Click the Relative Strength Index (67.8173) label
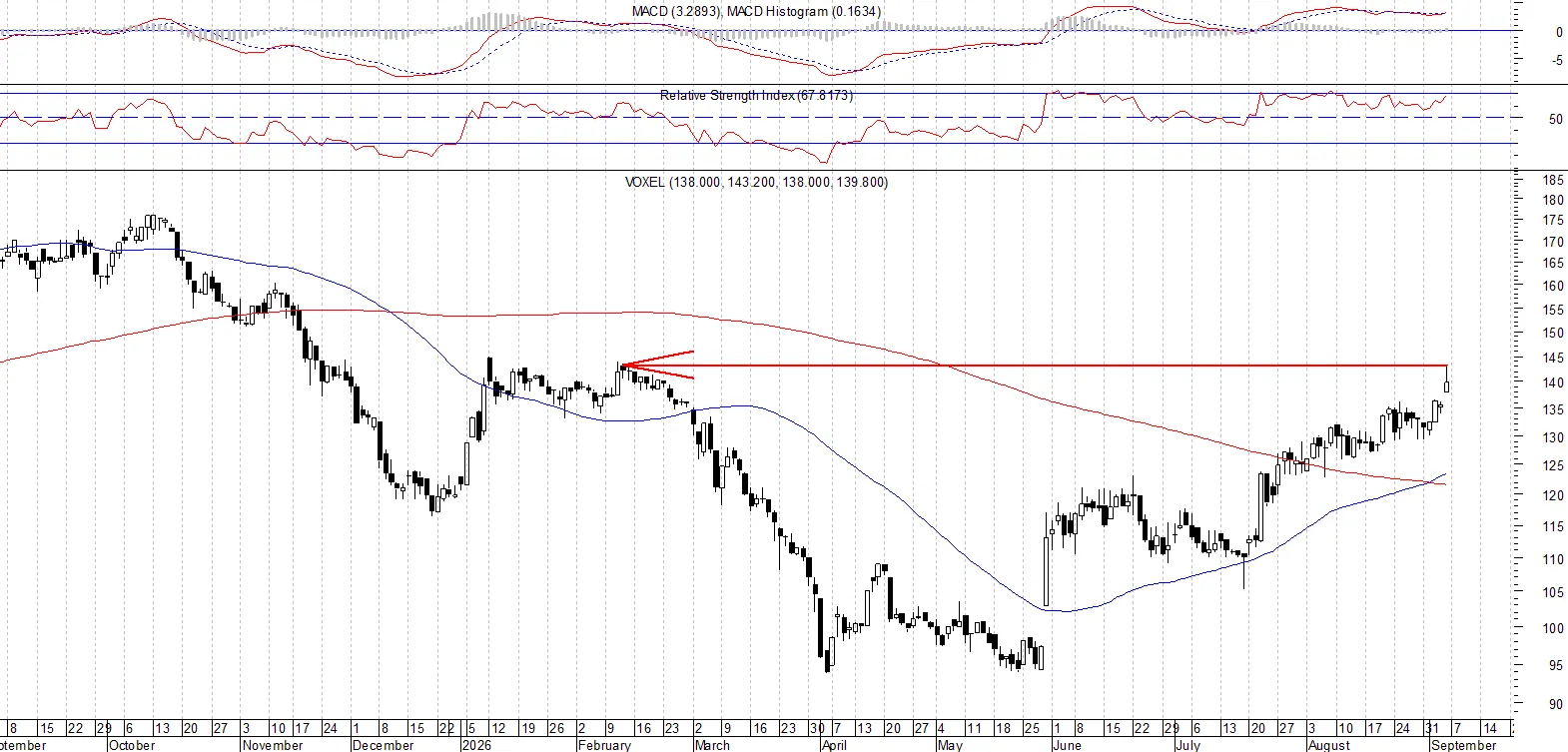Image resolution: width=1568 pixels, height=752 pixels. point(756,95)
